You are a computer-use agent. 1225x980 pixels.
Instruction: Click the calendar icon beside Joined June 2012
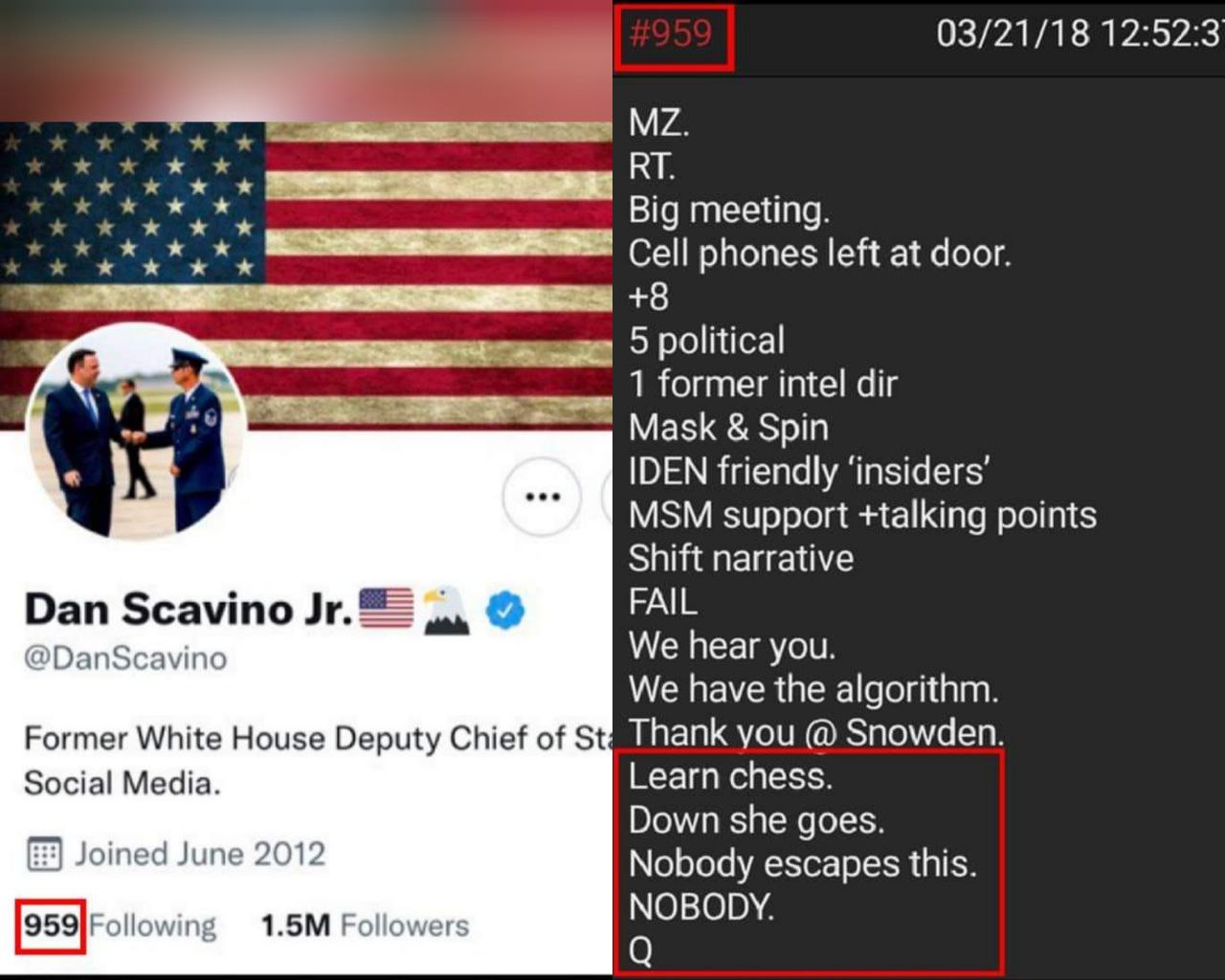(x=44, y=854)
